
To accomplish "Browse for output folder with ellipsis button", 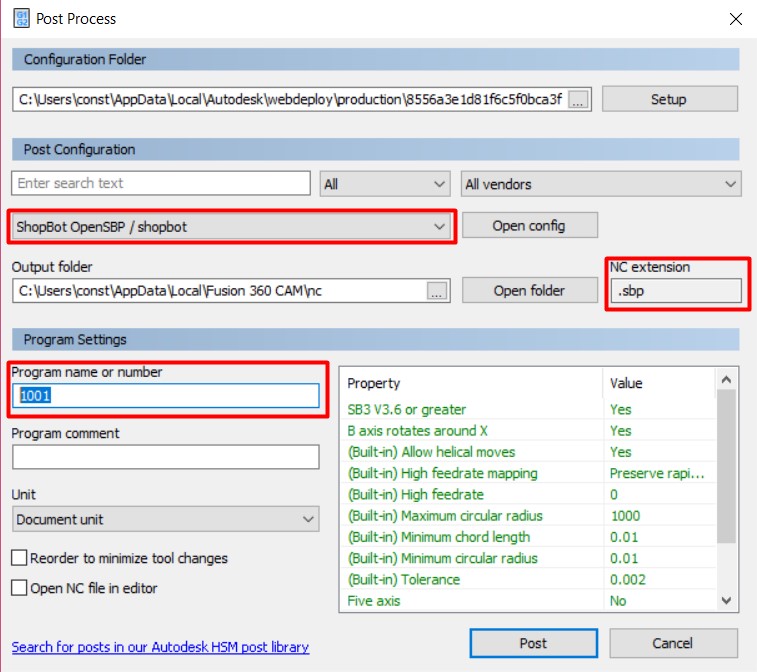I will [437, 291].
